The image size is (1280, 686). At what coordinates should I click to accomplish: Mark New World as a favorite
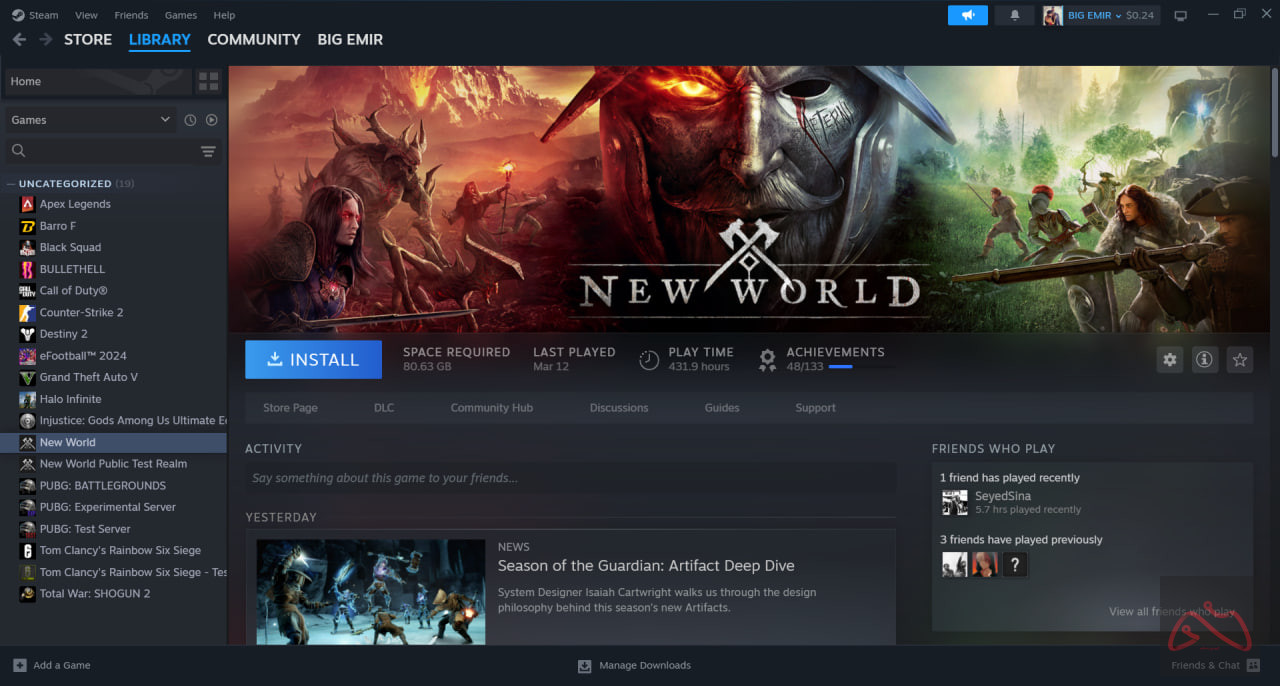tap(1239, 359)
